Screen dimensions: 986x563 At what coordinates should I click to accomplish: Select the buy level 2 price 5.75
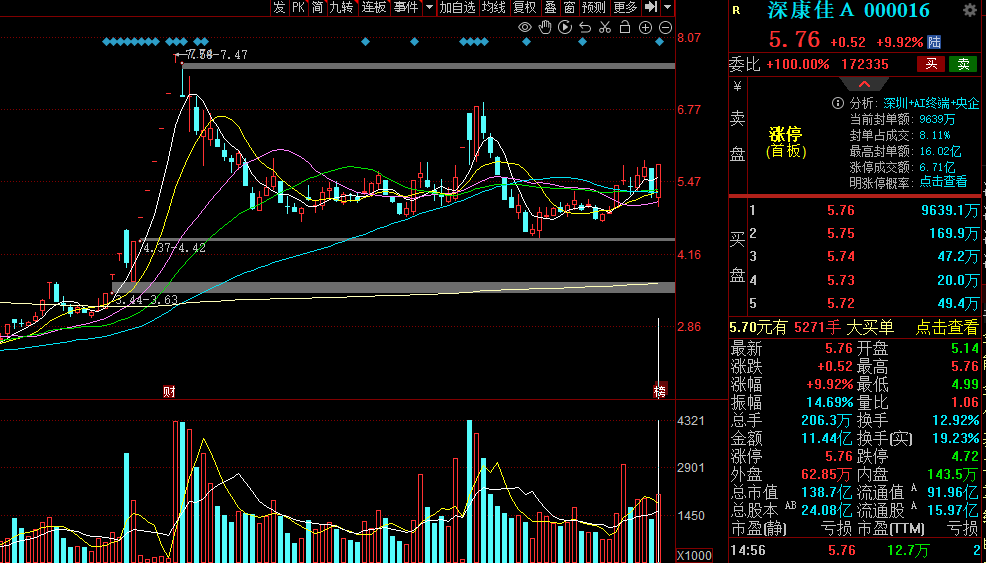coord(841,233)
